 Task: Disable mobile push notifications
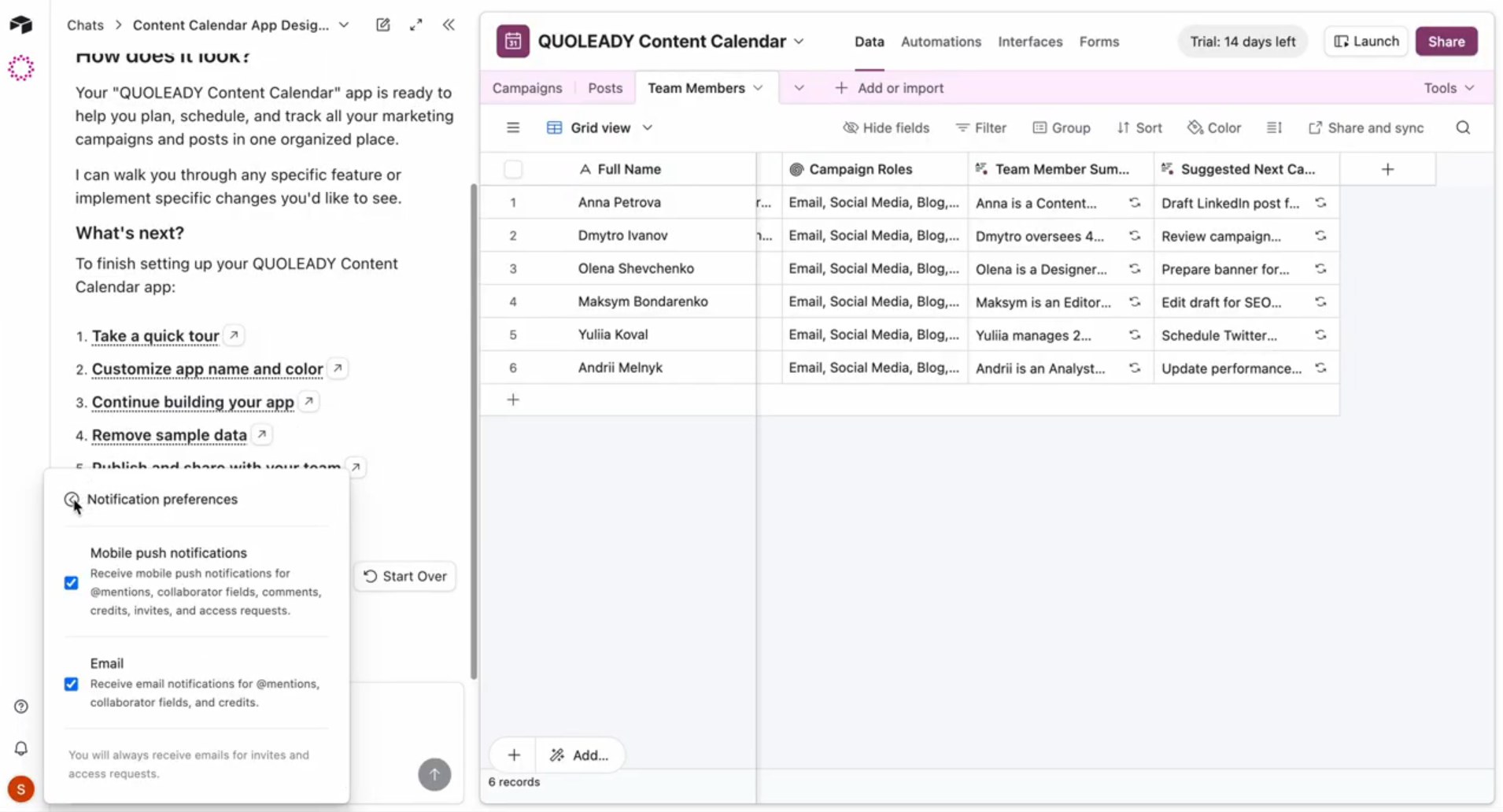pos(71,582)
